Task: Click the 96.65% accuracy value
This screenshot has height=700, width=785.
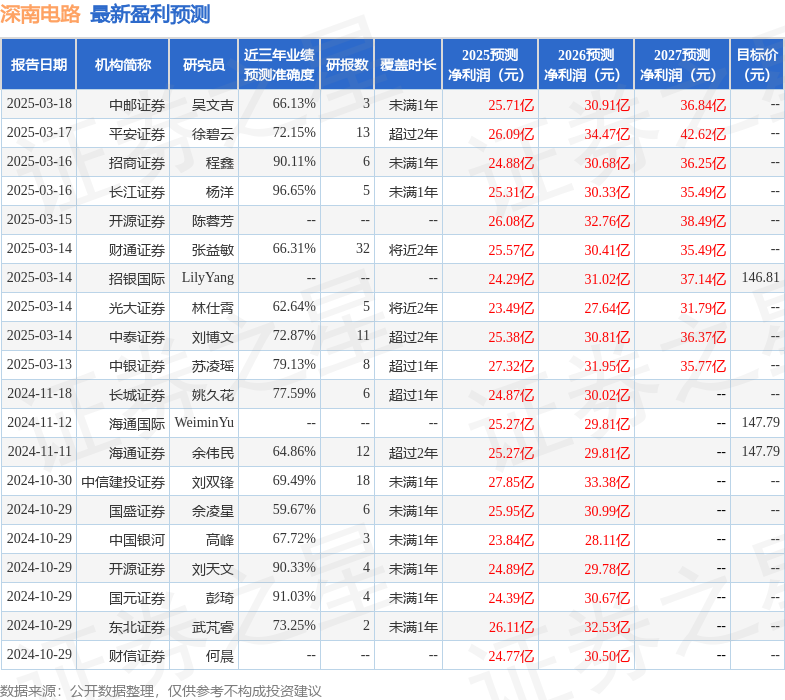Action: (294, 191)
